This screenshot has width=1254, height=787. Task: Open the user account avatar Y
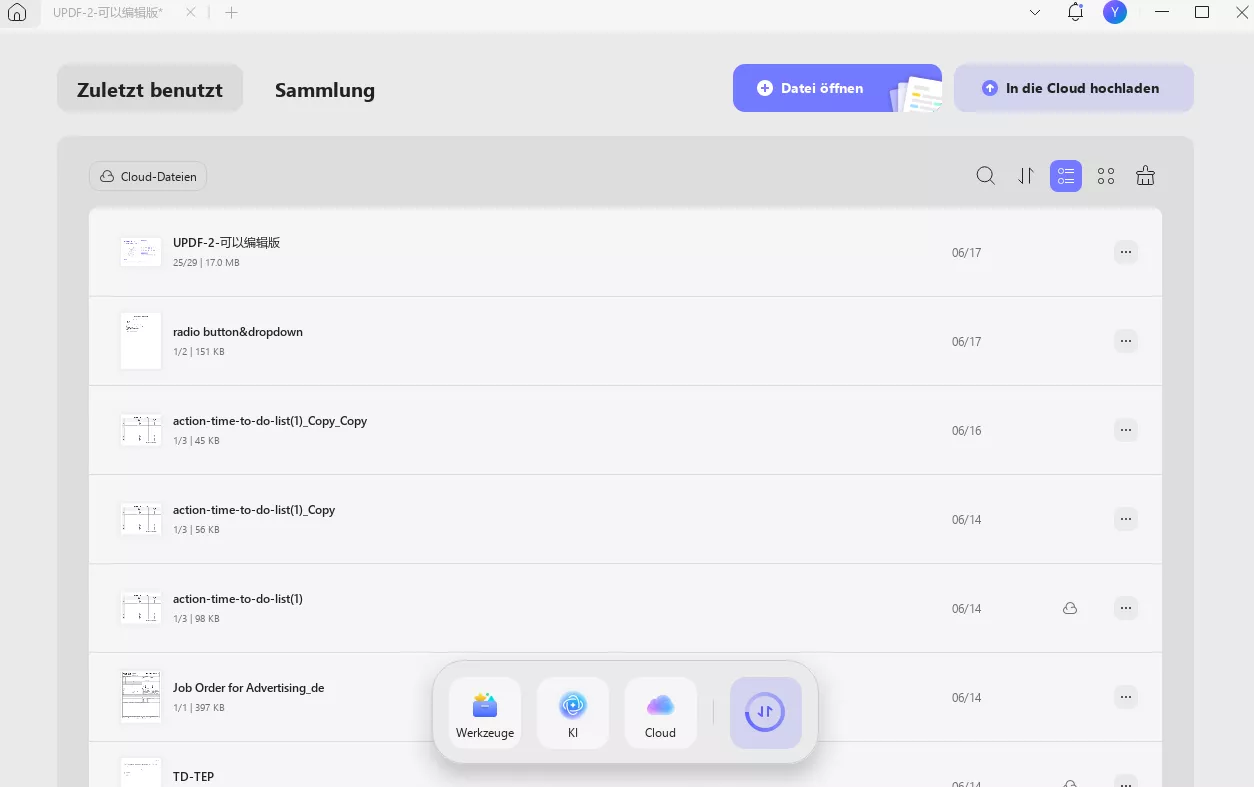pyautogui.click(x=1114, y=13)
